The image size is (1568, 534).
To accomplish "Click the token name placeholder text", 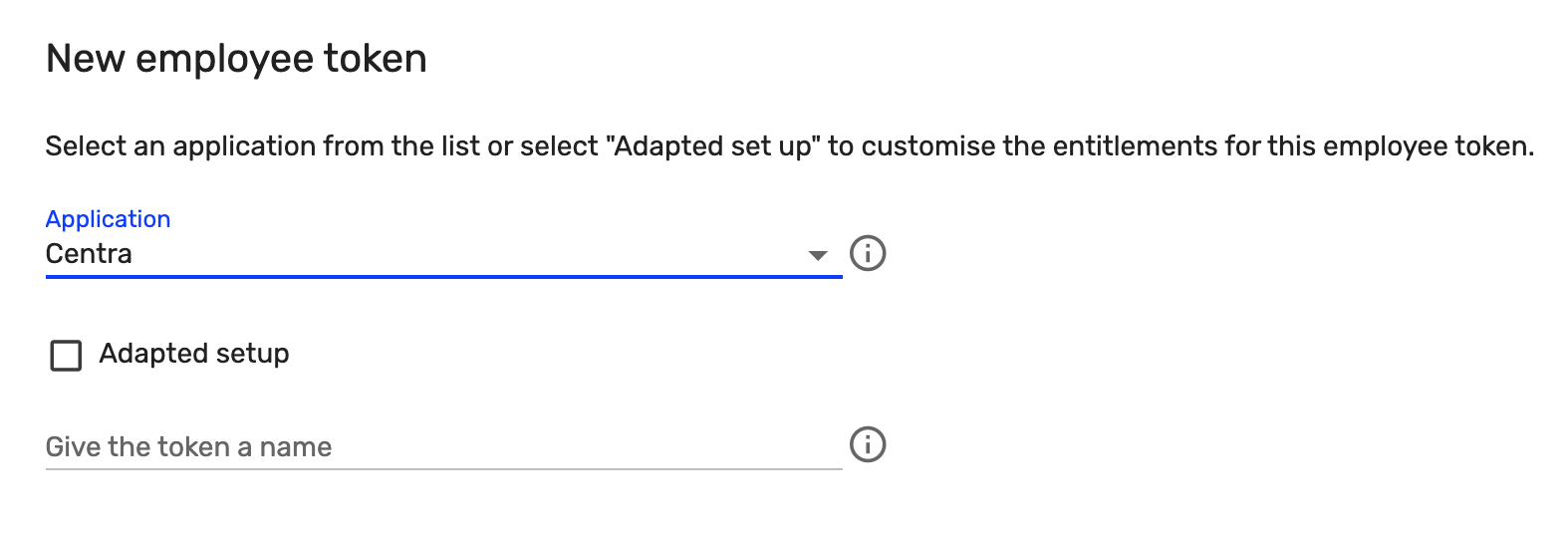I will [x=188, y=447].
